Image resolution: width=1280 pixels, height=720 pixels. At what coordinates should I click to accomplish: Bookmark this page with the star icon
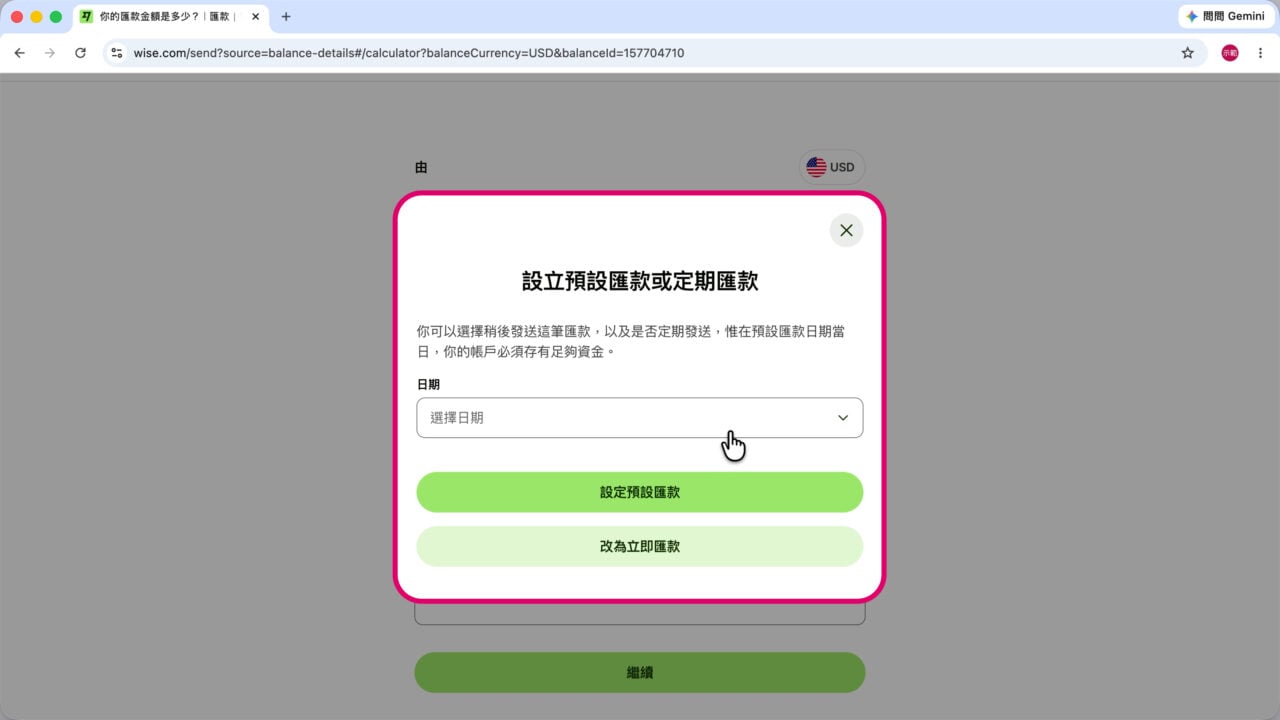click(x=1187, y=53)
